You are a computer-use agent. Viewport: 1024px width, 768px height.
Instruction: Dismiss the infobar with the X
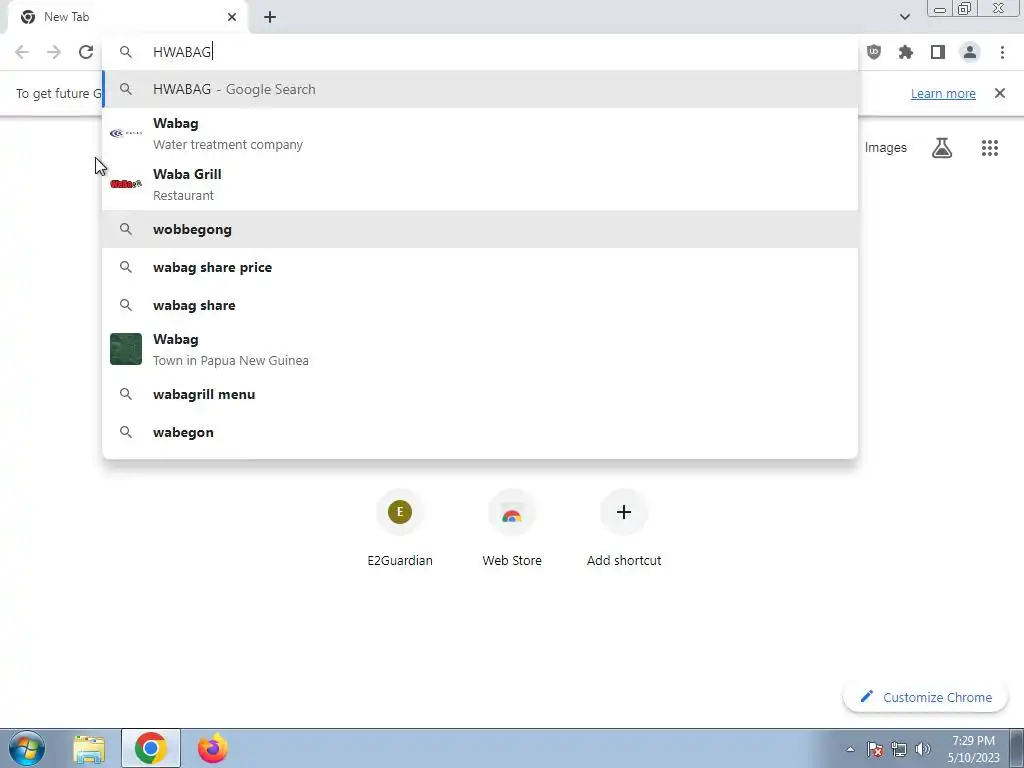pyautogui.click(x=1000, y=93)
